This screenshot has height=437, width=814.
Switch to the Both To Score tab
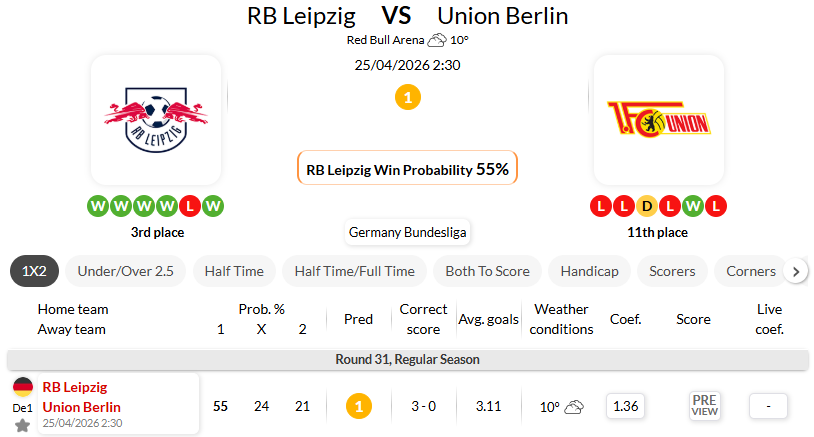pyautogui.click(x=489, y=271)
